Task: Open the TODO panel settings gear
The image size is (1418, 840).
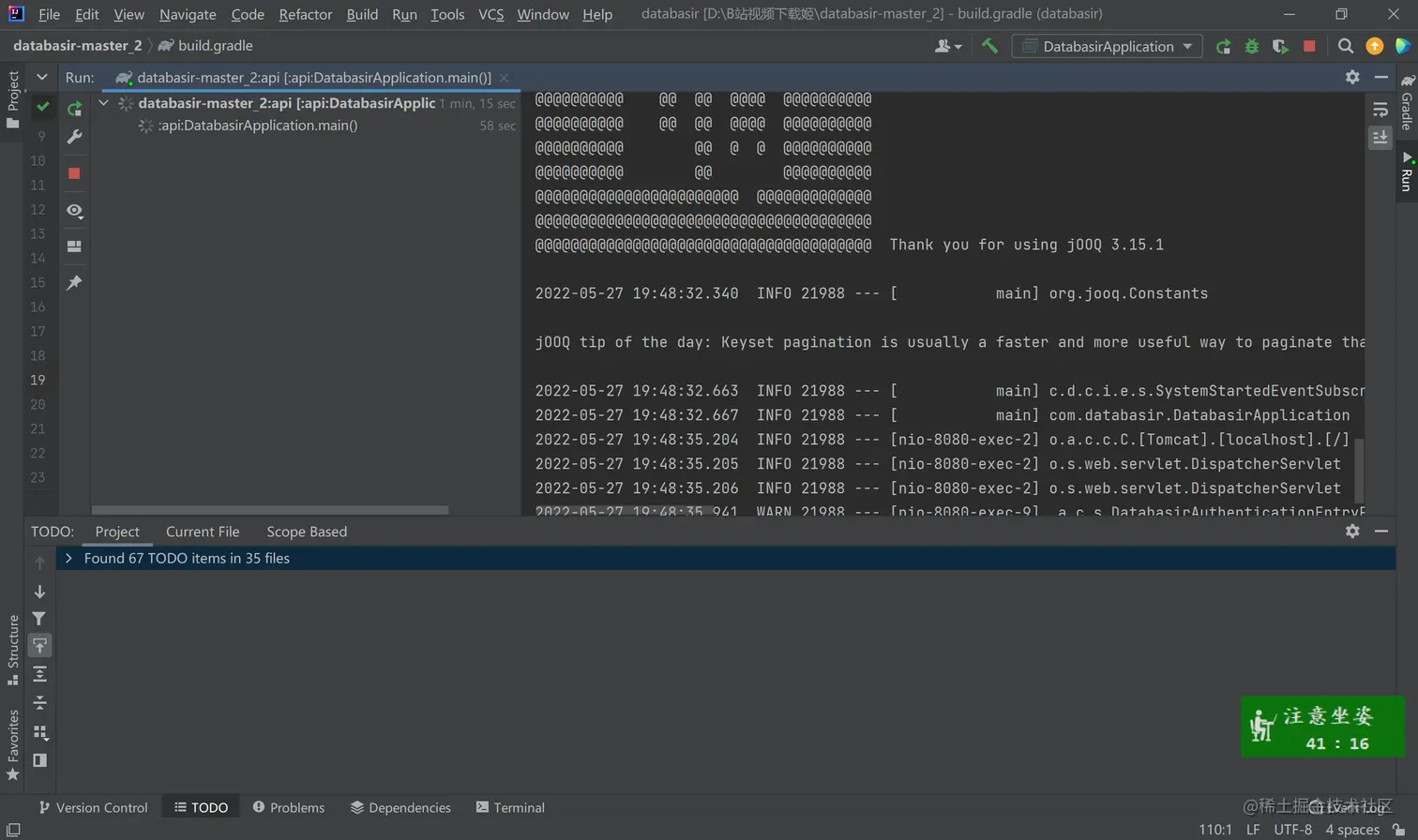Action: point(1352,531)
